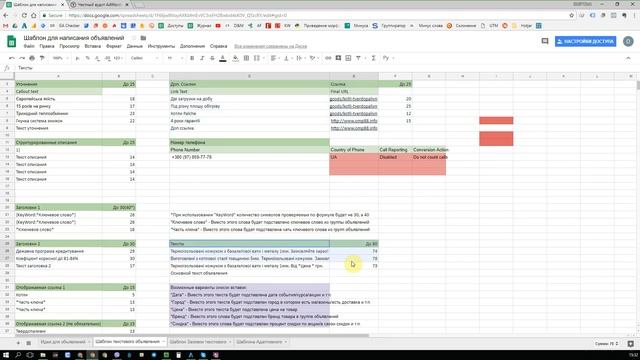Open the Calibri font family dropdown
The height and width of the screenshot is (360, 640).
pos(144,58)
